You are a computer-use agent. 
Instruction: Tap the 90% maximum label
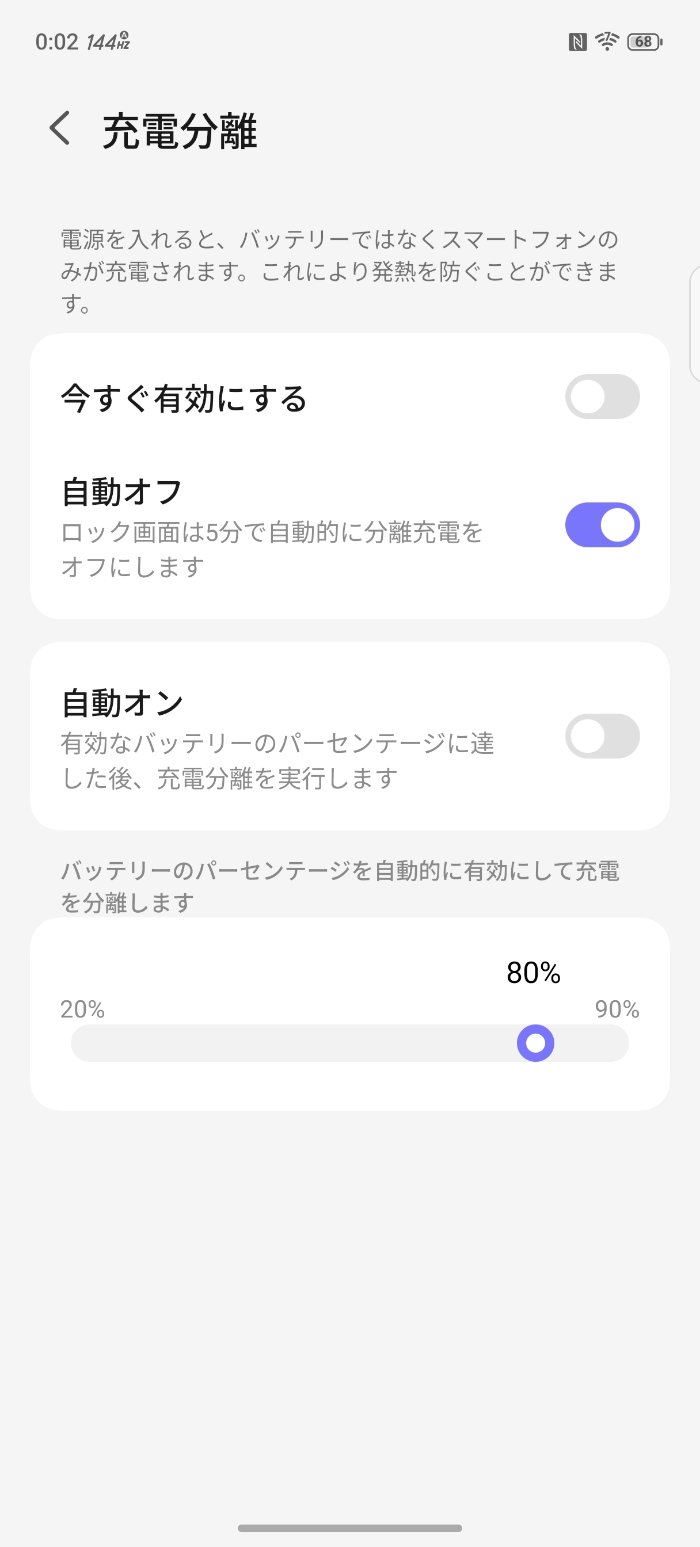(x=617, y=1009)
